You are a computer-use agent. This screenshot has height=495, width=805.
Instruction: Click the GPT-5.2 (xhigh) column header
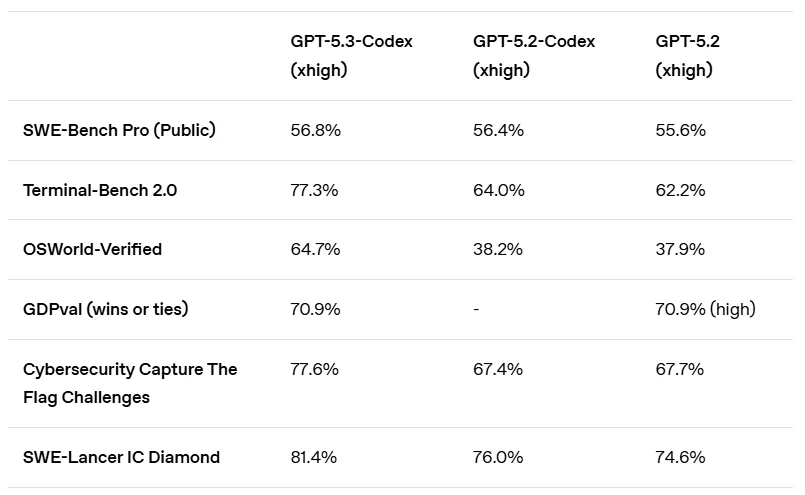point(687,56)
